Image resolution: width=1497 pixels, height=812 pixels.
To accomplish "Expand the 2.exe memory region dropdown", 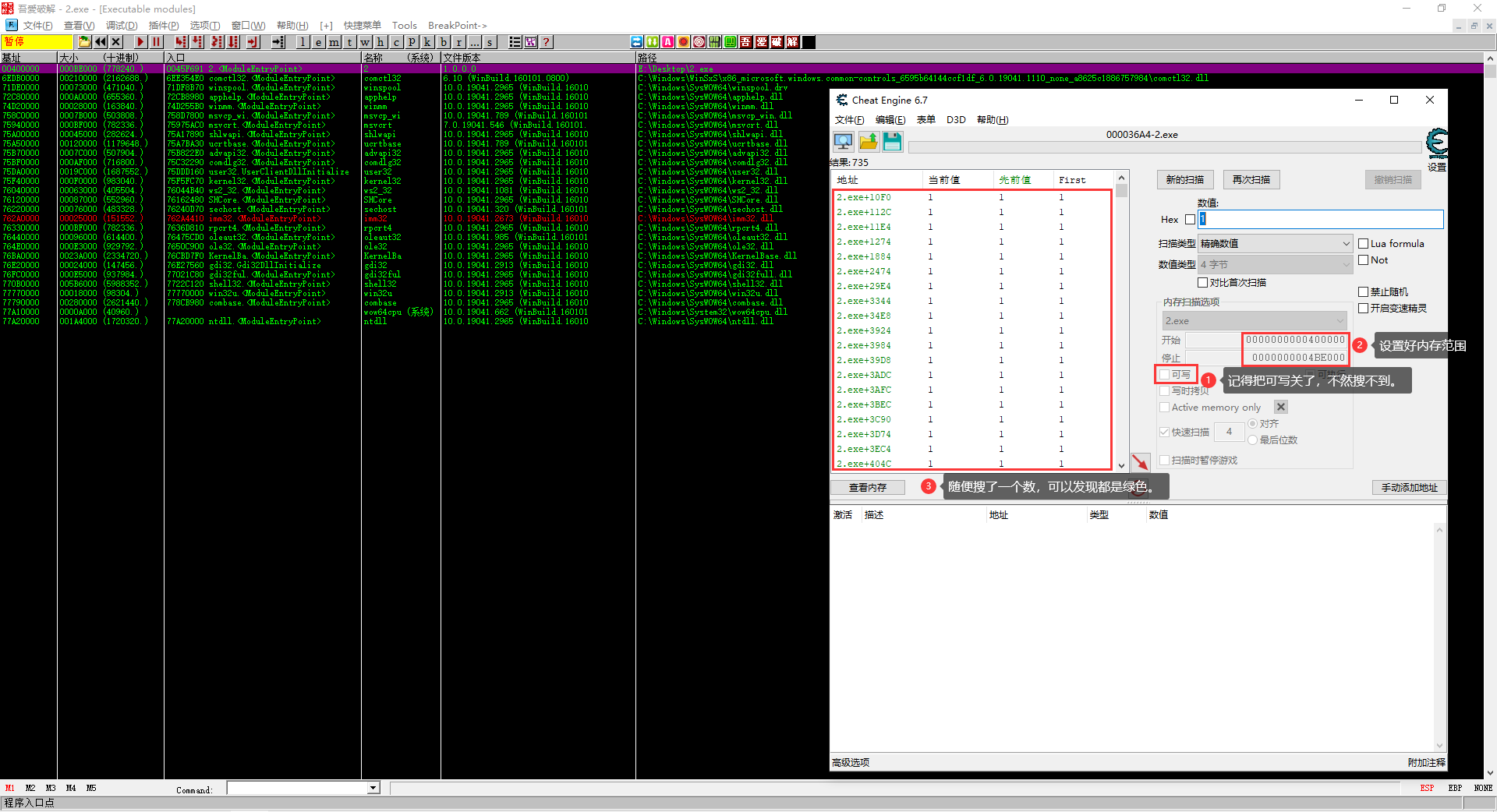I will tap(1255, 321).
